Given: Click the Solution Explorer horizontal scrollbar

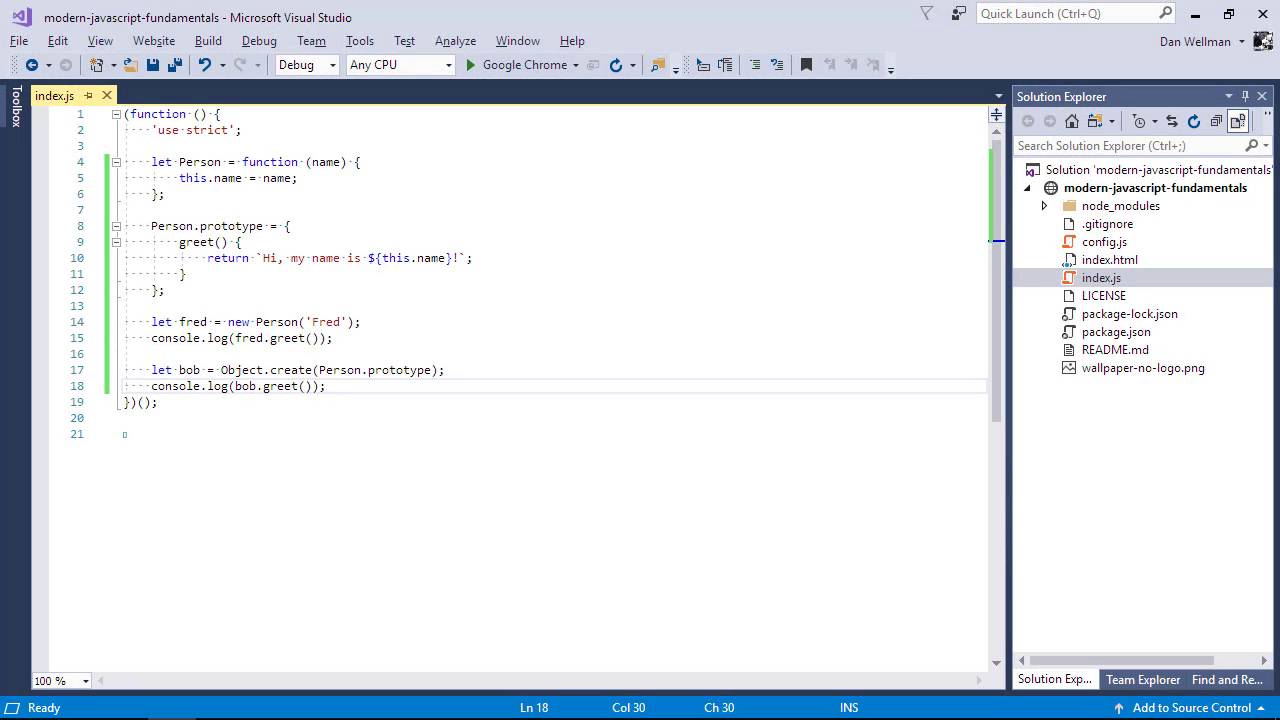Looking at the screenshot, I should 1122,660.
